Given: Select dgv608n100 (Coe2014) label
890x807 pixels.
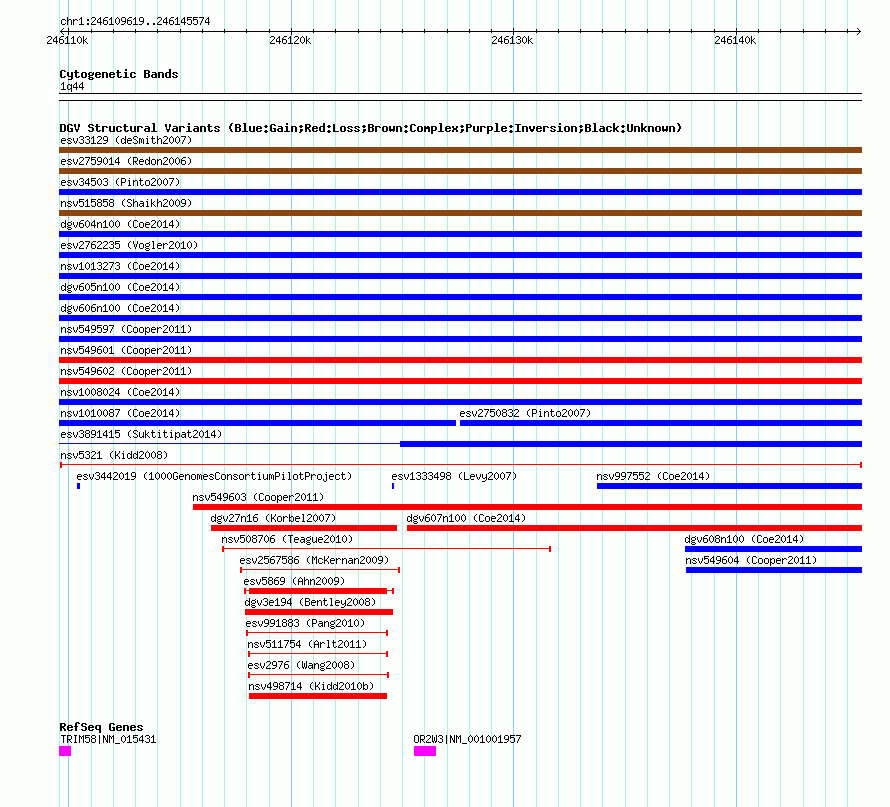Looking at the screenshot, I should 744,539.
